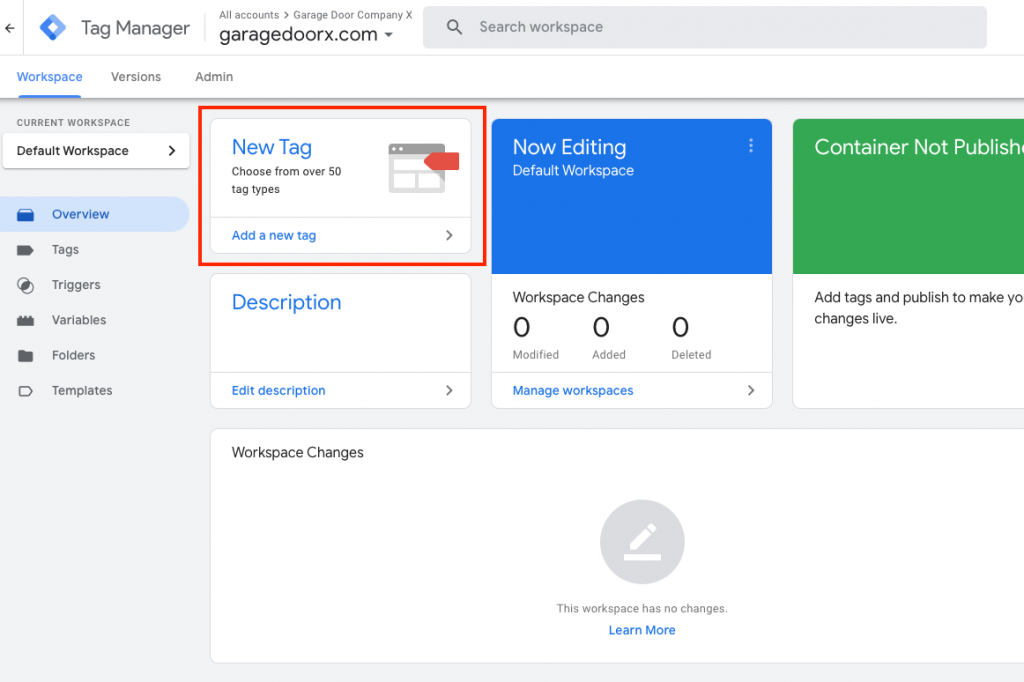The width and height of the screenshot is (1024, 682).
Task: Click the Edit description link
Action: pyautogui.click(x=278, y=390)
